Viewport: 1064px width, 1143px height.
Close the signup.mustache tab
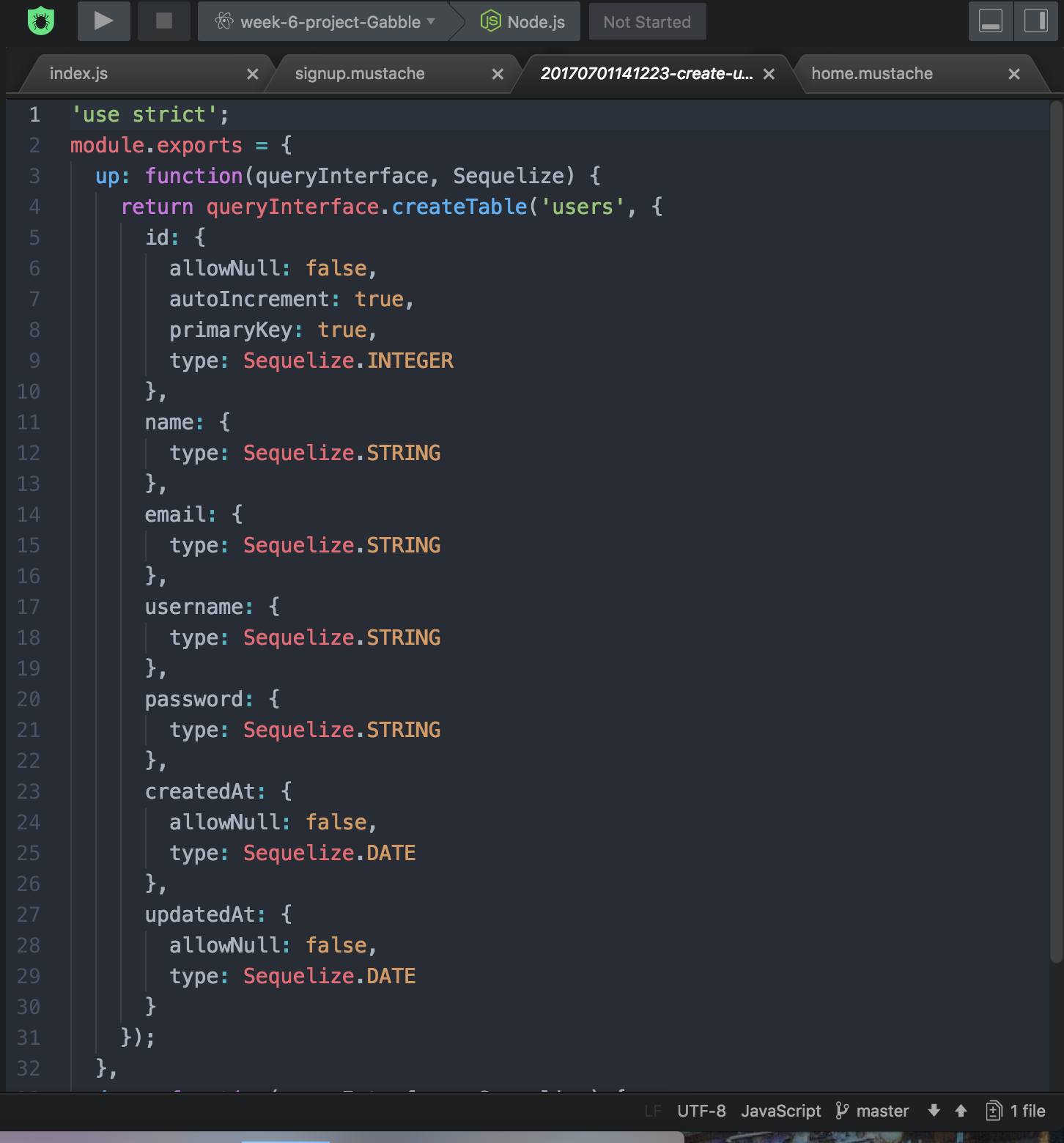[498, 73]
